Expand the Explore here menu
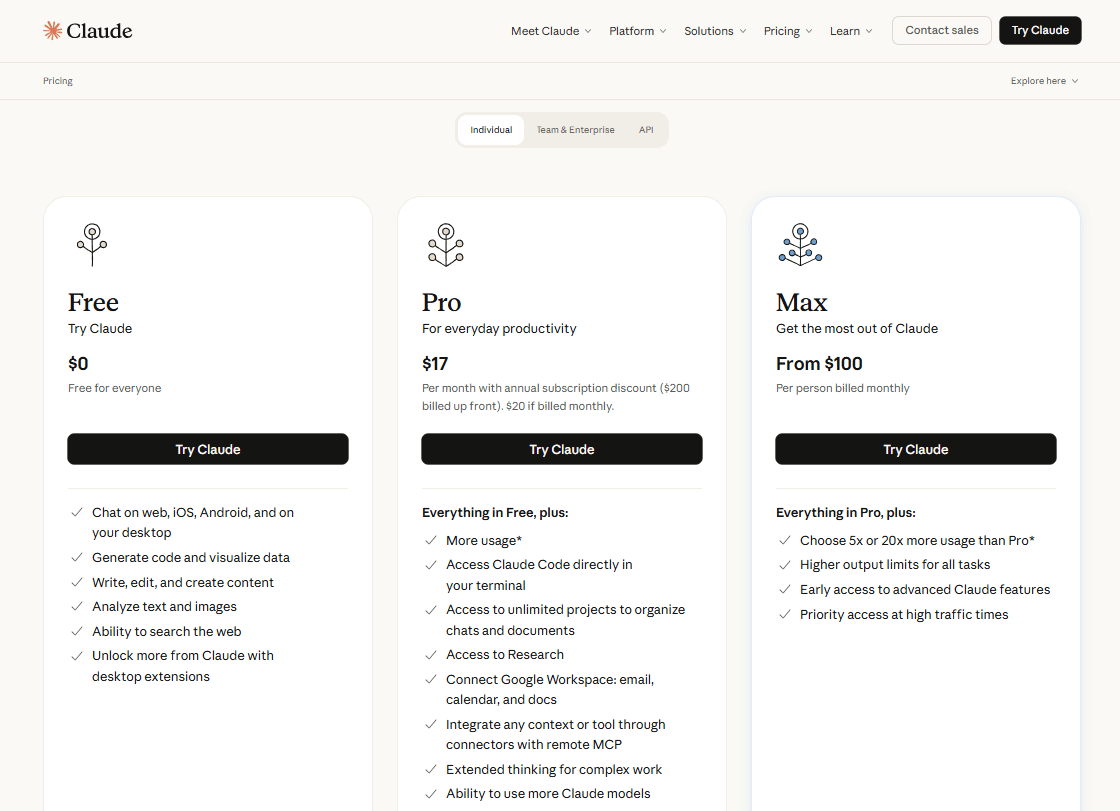This screenshot has width=1120, height=811. click(1044, 81)
